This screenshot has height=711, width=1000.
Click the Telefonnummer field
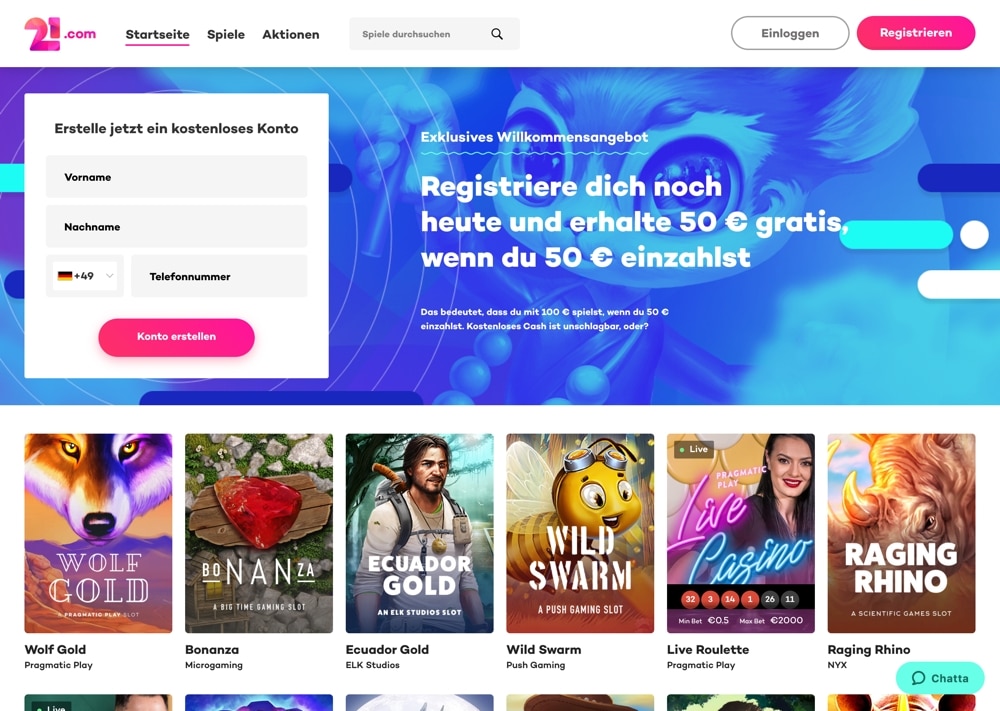219,276
